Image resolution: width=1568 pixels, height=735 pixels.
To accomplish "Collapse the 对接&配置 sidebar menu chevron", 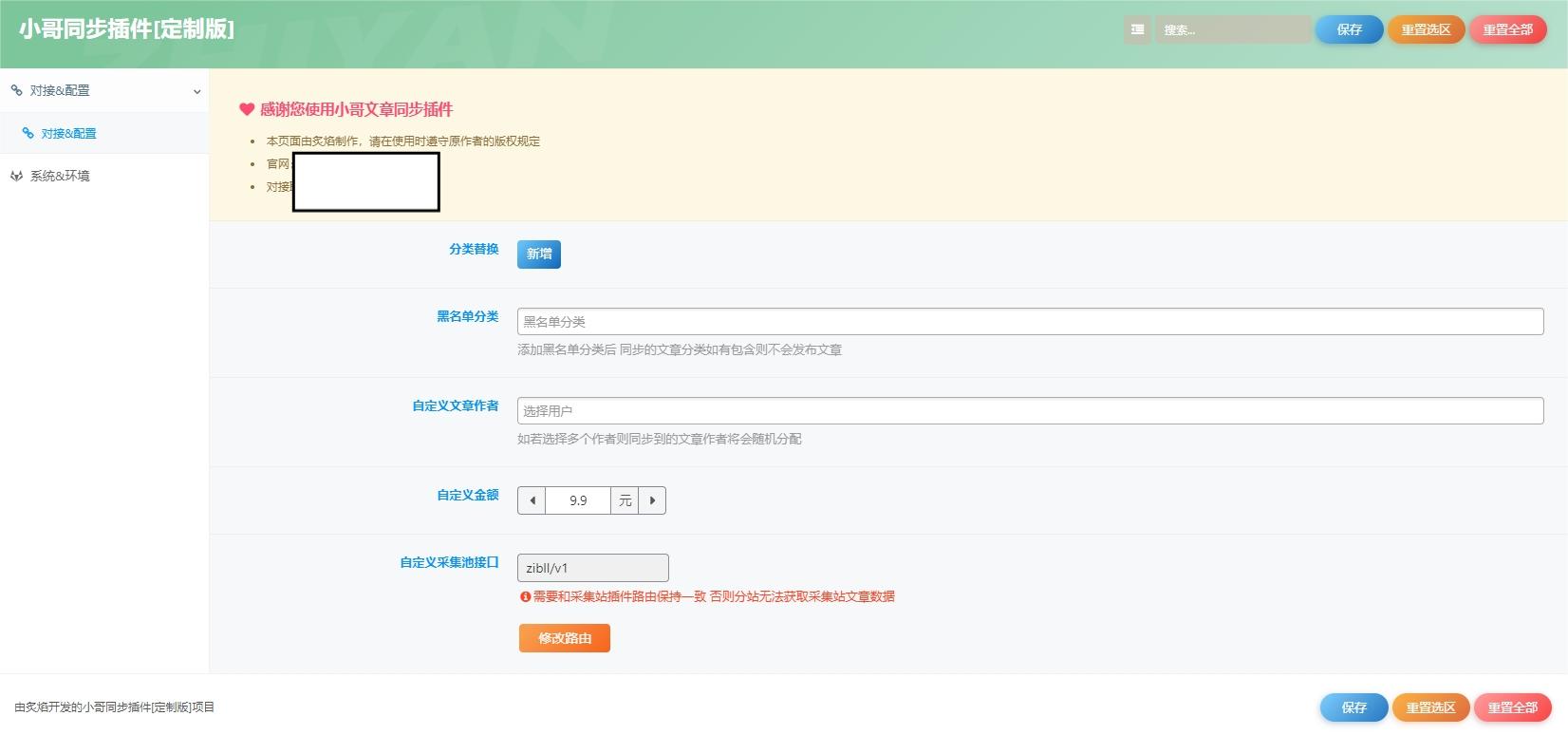I will coord(196,92).
